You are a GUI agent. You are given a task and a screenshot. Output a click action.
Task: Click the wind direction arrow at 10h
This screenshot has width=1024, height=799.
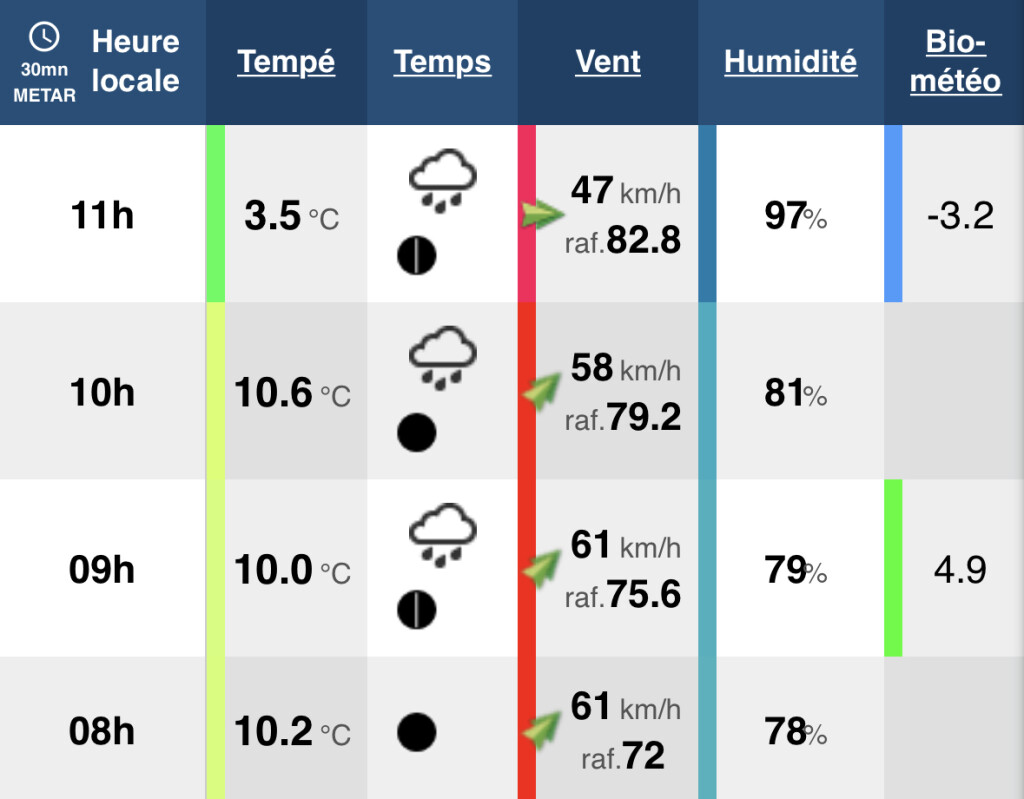pyautogui.click(x=543, y=391)
